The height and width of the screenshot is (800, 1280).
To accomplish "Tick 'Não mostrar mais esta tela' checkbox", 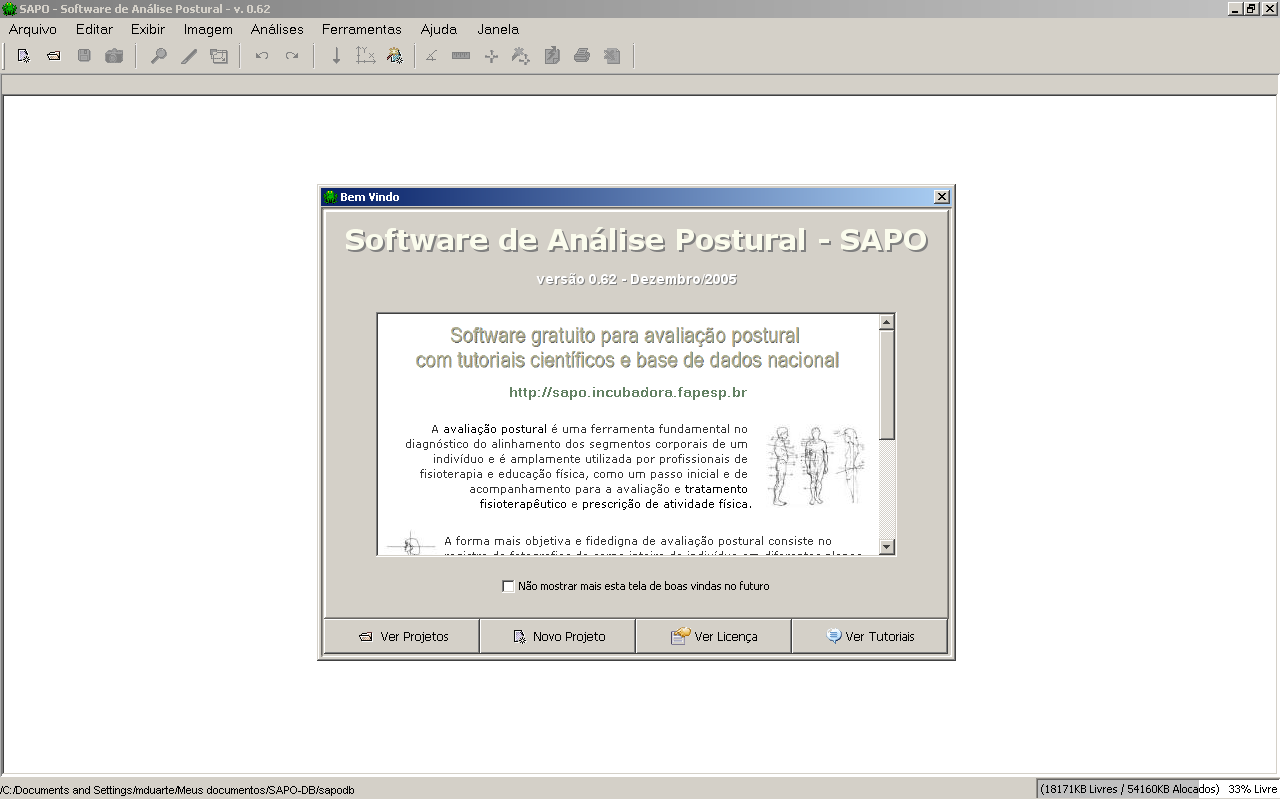I will [508, 586].
